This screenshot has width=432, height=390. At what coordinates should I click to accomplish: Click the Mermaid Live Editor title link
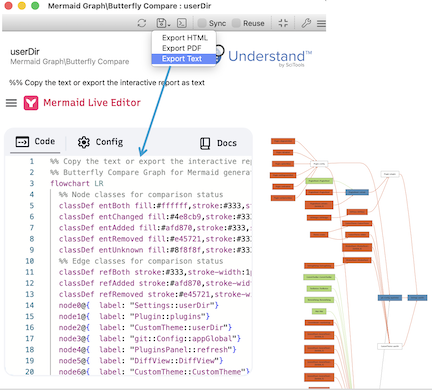92,103
